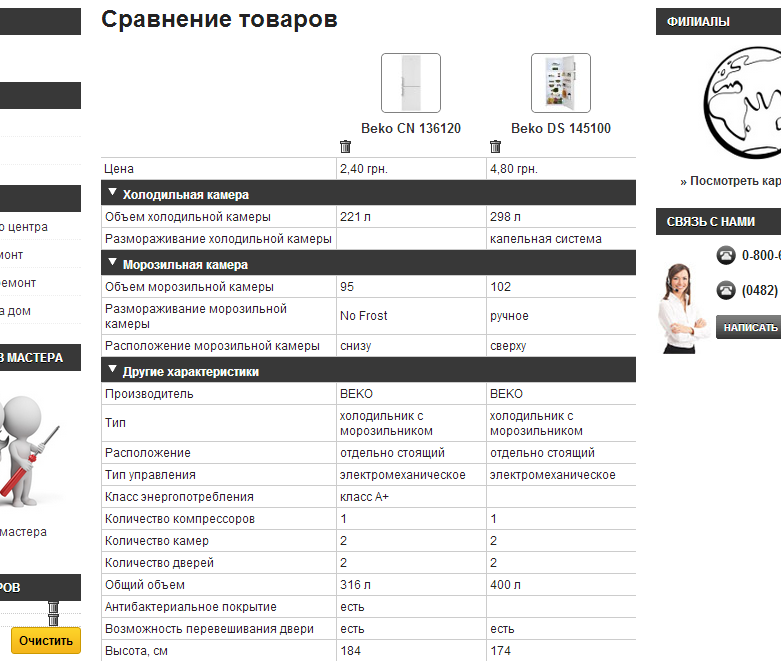Click the 184 height value

click(350, 651)
